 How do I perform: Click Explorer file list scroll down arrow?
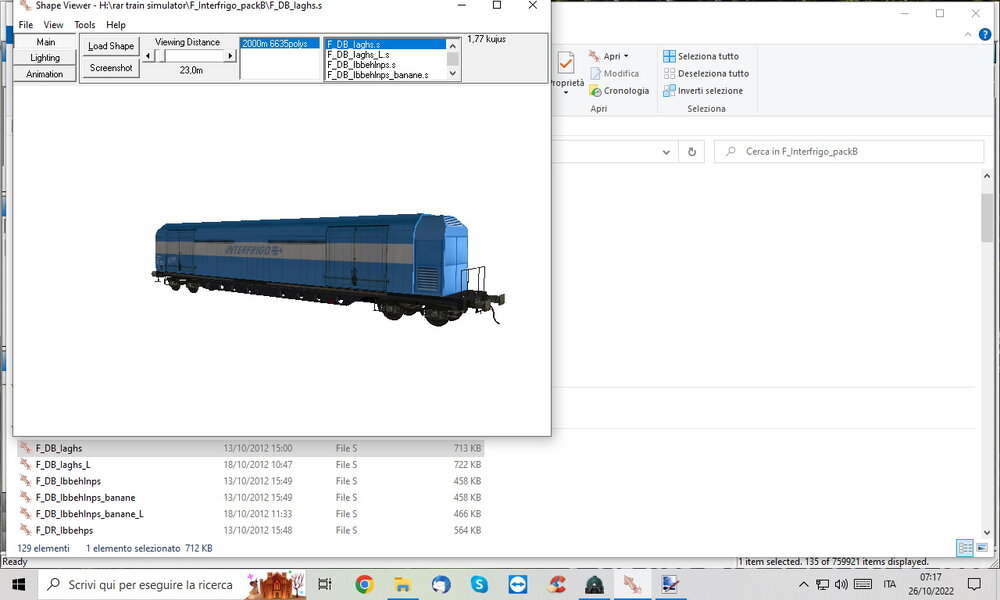(987, 533)
